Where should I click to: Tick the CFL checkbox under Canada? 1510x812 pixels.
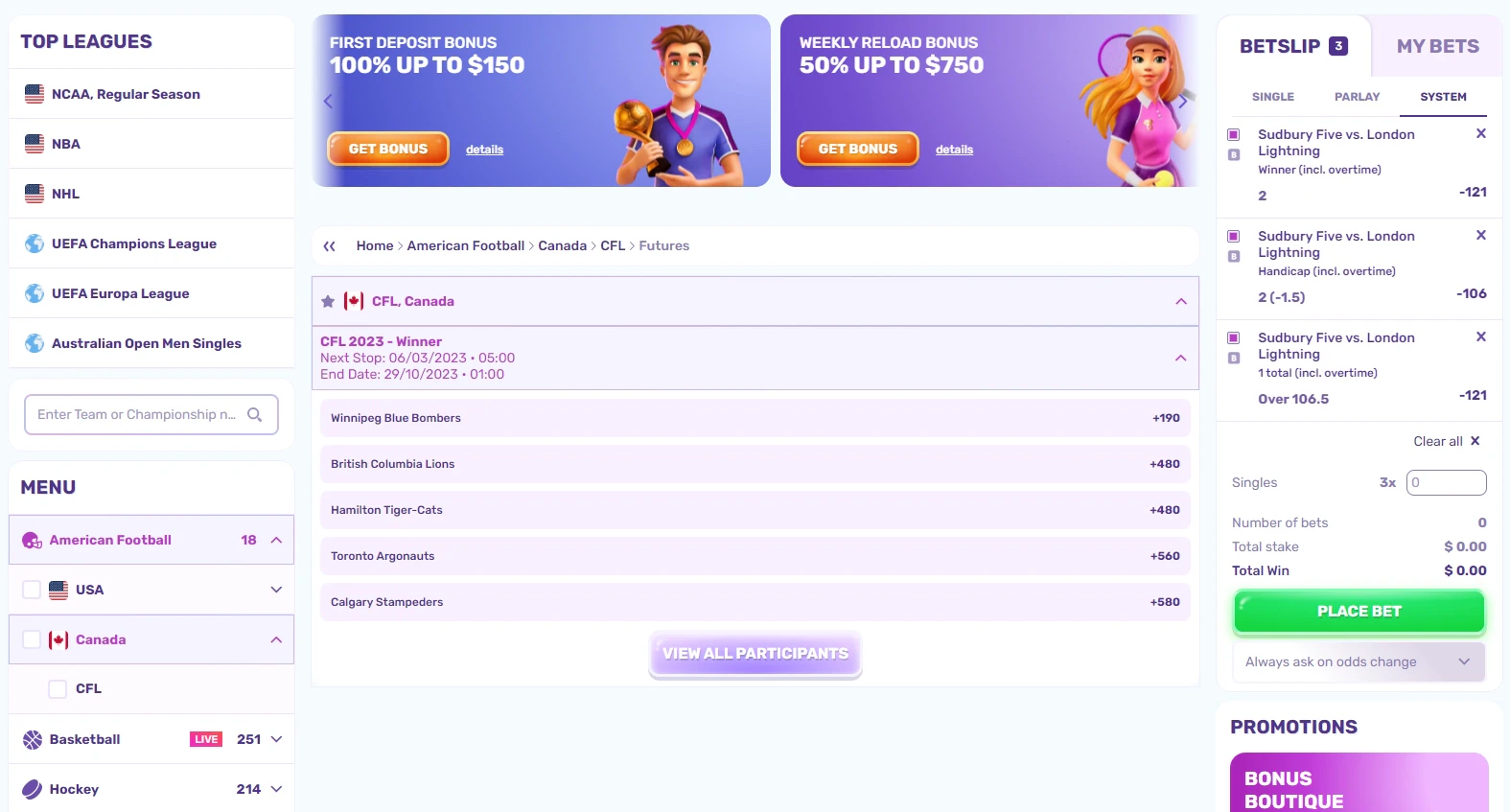tap(58, 688)
